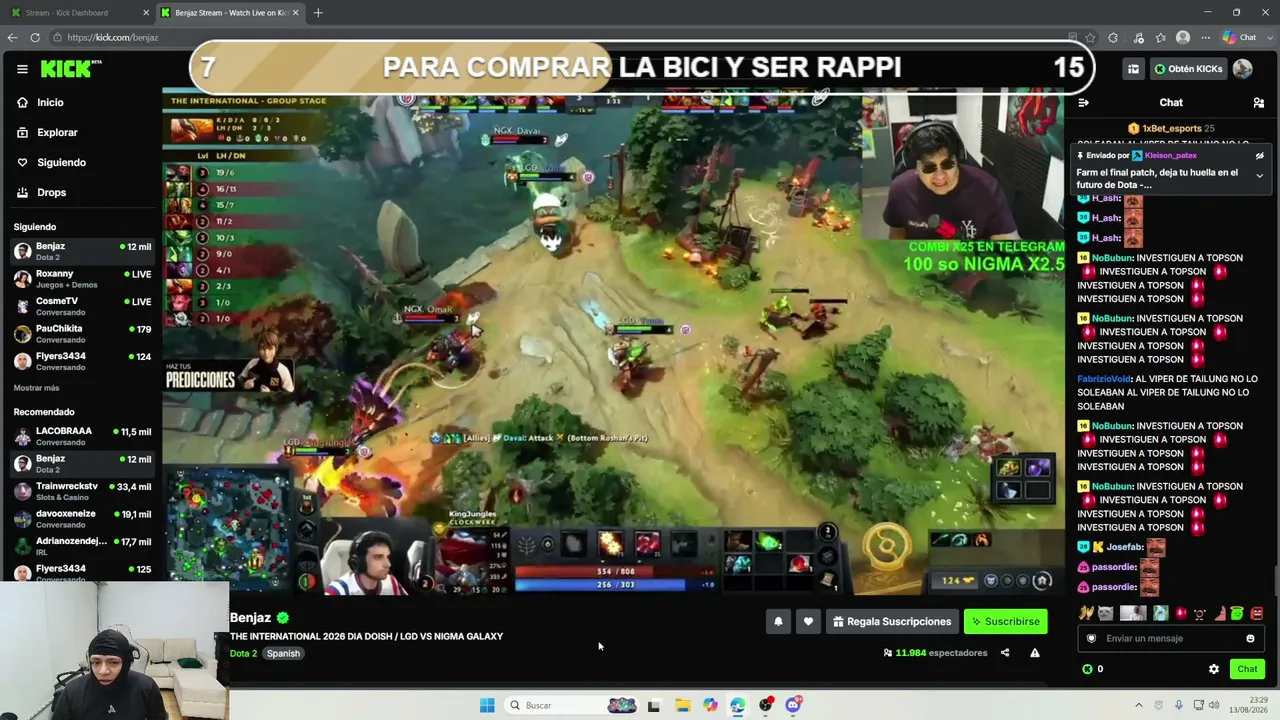This screenshot has width=1280, height=720.
Task: Click the Haz tus Predicciones overlay
Action: [229, 364]
